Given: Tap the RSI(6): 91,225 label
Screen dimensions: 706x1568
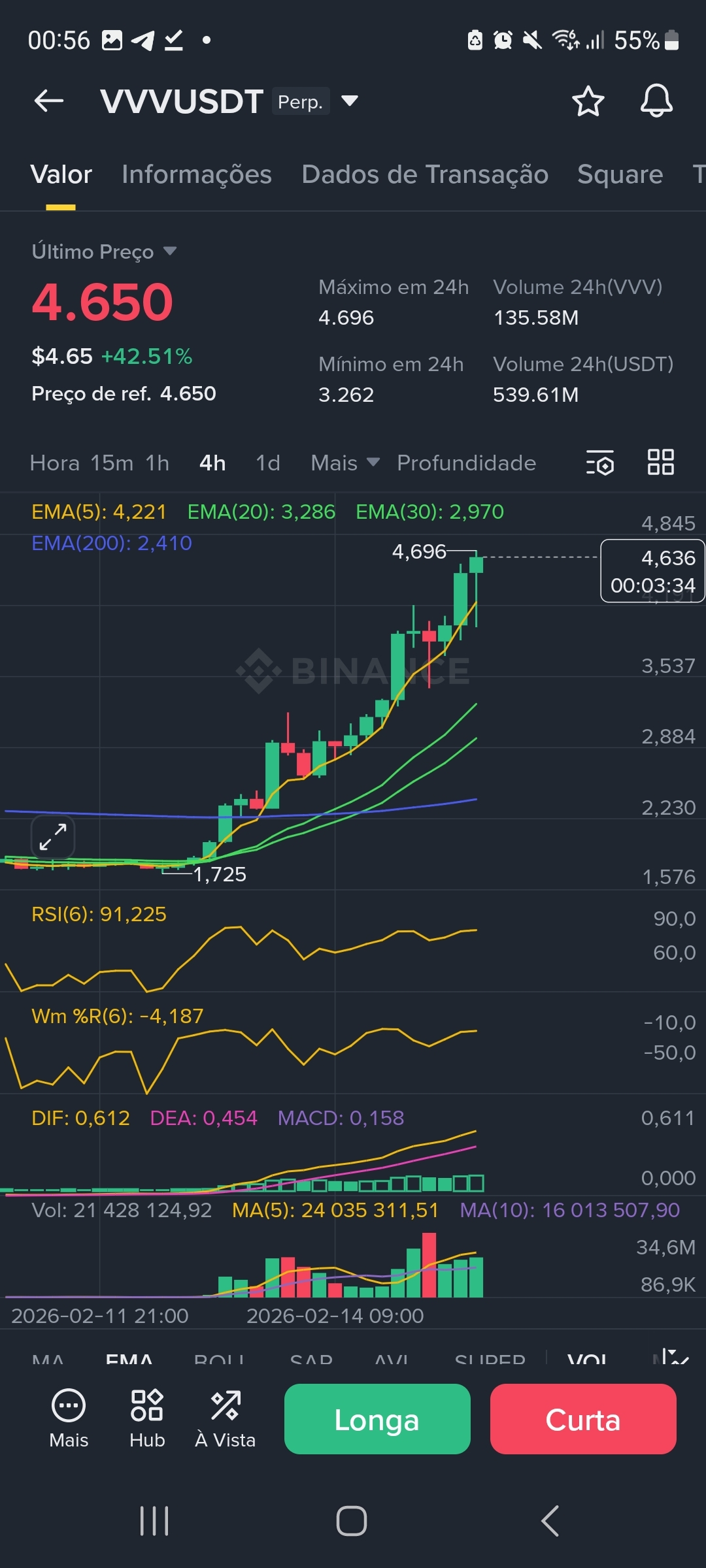Looking at the screenshot, I should [x=99, y=914].
